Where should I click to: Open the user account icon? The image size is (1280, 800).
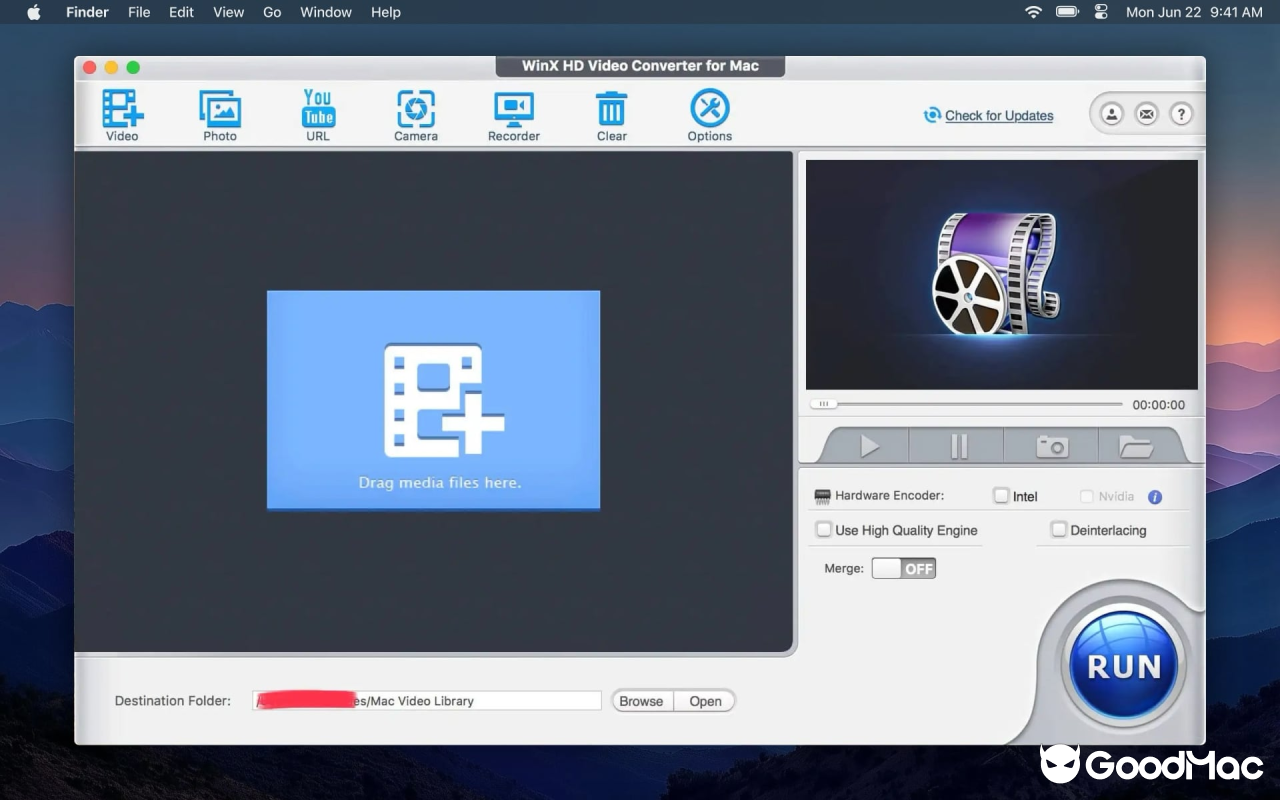(1111, 114)
